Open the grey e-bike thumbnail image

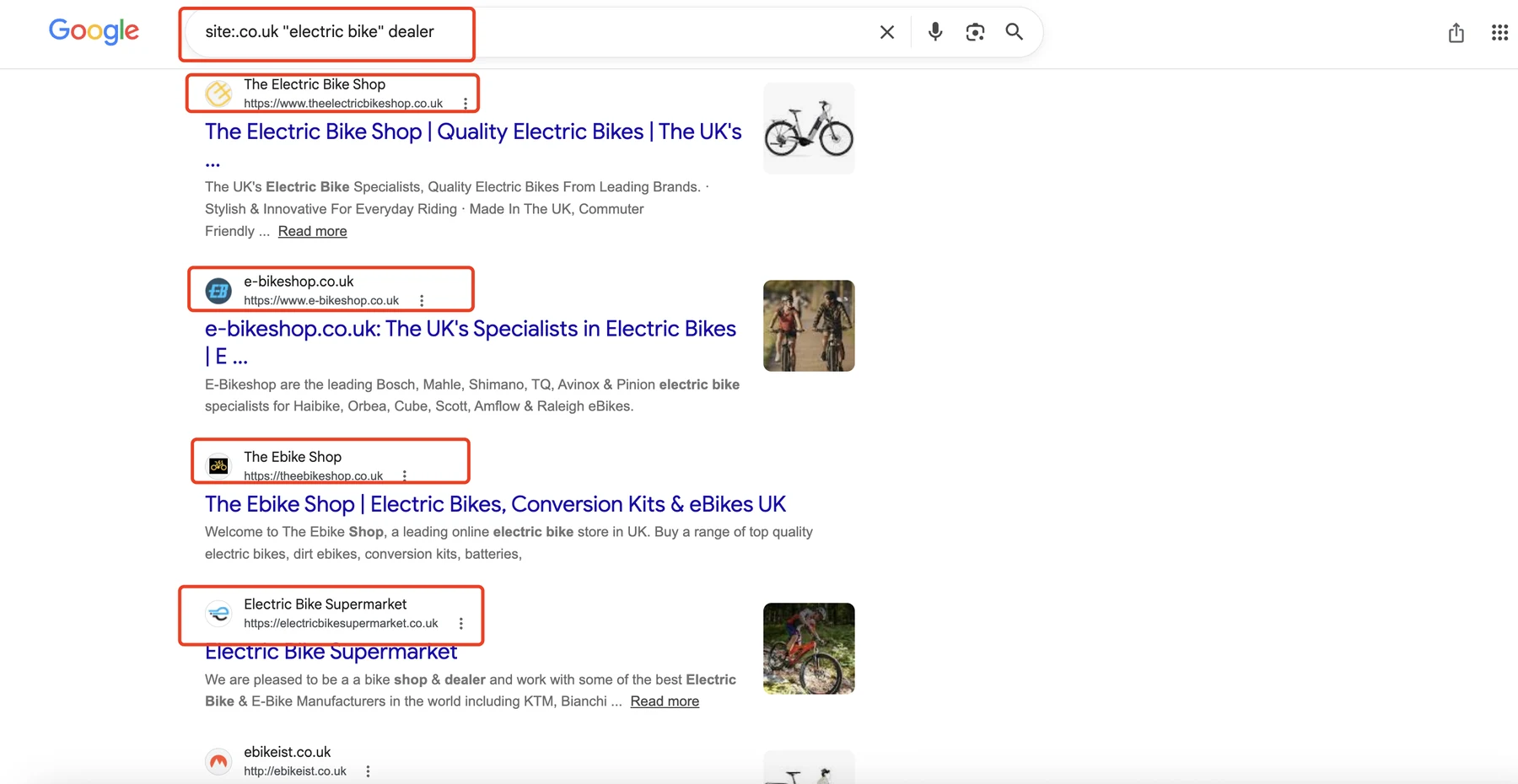click(x=809, y=128)
